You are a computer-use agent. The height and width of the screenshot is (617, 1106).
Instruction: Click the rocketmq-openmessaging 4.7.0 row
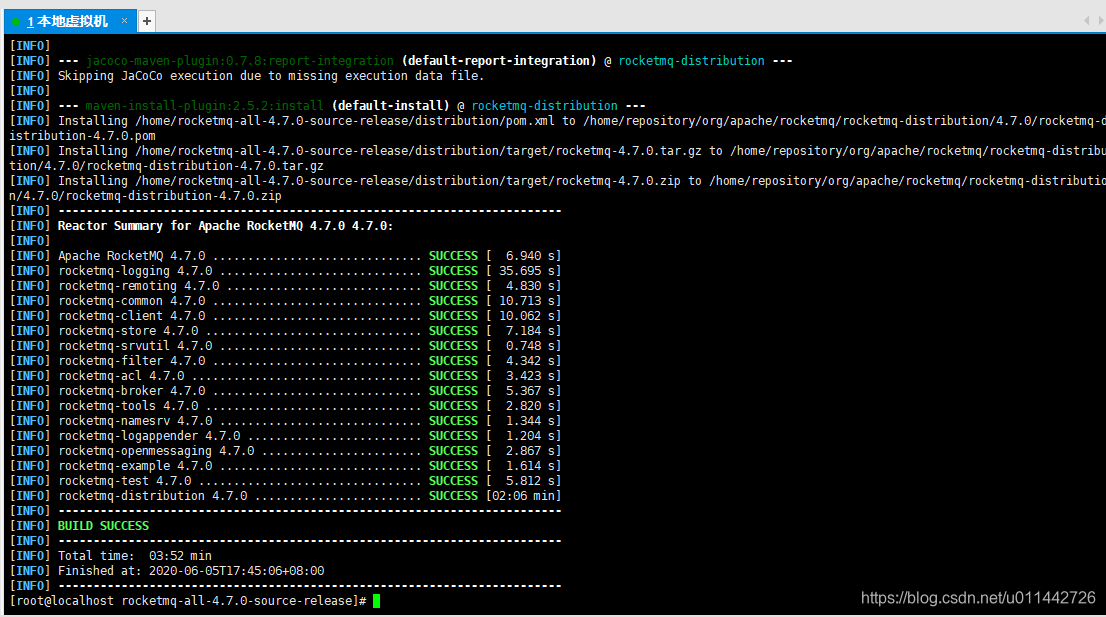coord(285,451)
